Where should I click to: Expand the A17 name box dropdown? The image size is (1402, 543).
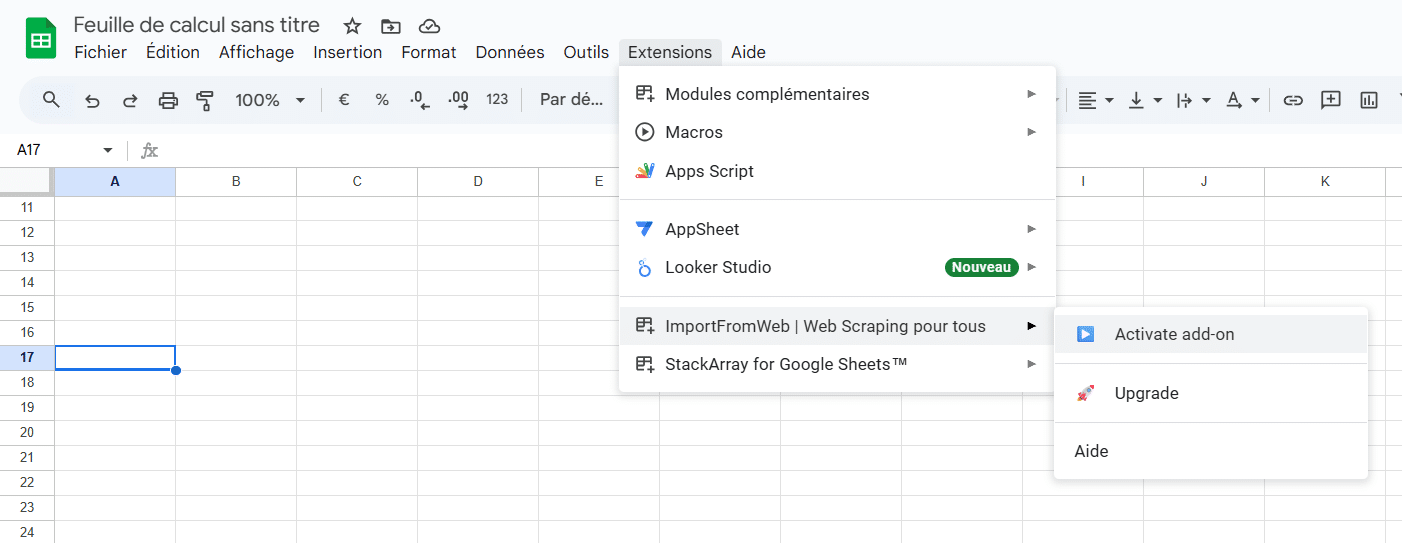(108, 150)
